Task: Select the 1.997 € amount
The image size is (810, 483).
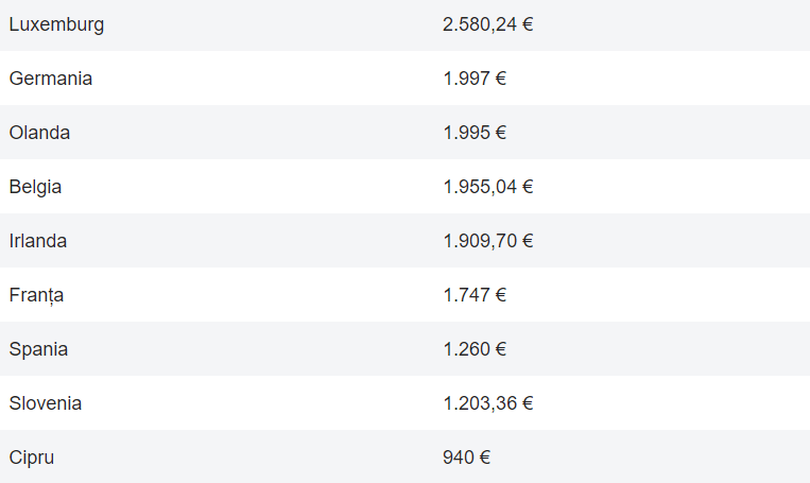Action: (474, 78)
